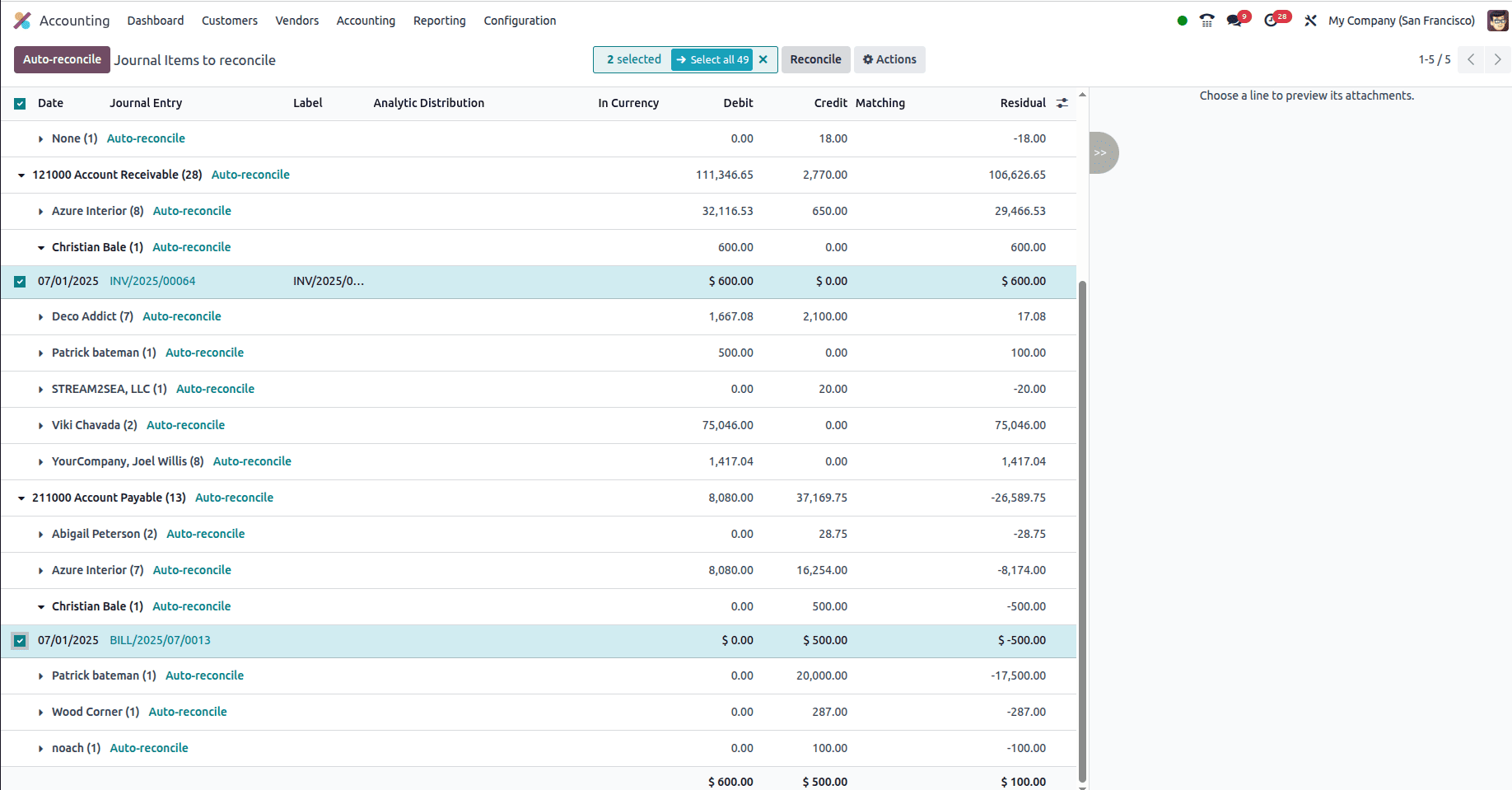Viewport: 1512px width, 790px height.
Task: Uncheck the BILL/2025/07/0013 row checkbox
Action: [x=20, y=641]
